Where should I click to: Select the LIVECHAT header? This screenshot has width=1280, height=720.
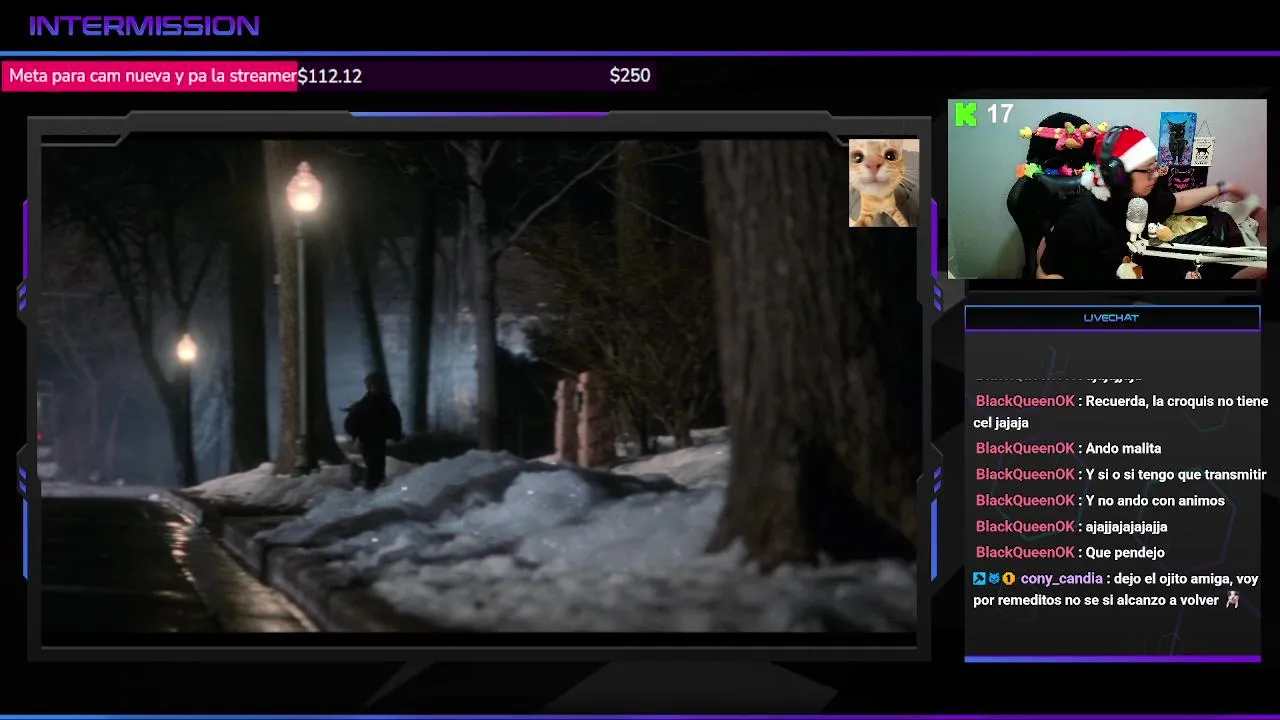(1112, 318)
